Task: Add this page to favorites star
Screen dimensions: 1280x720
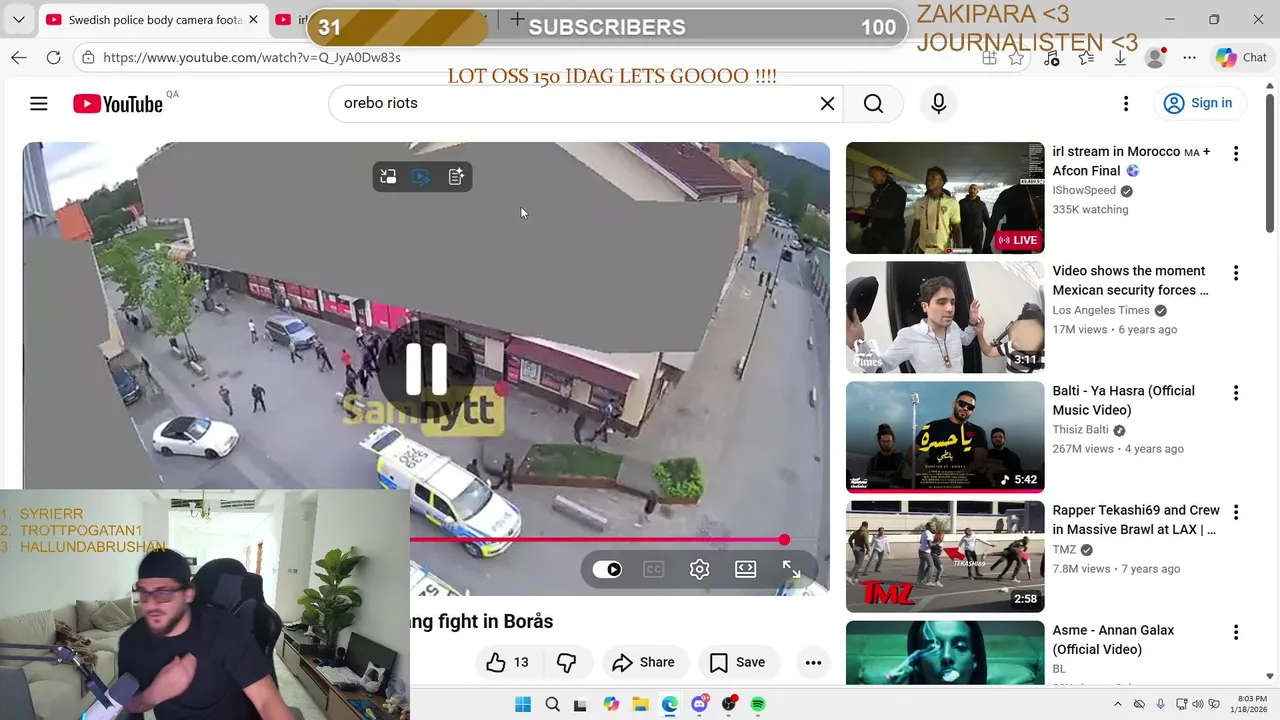Action: coord(1017,58)
